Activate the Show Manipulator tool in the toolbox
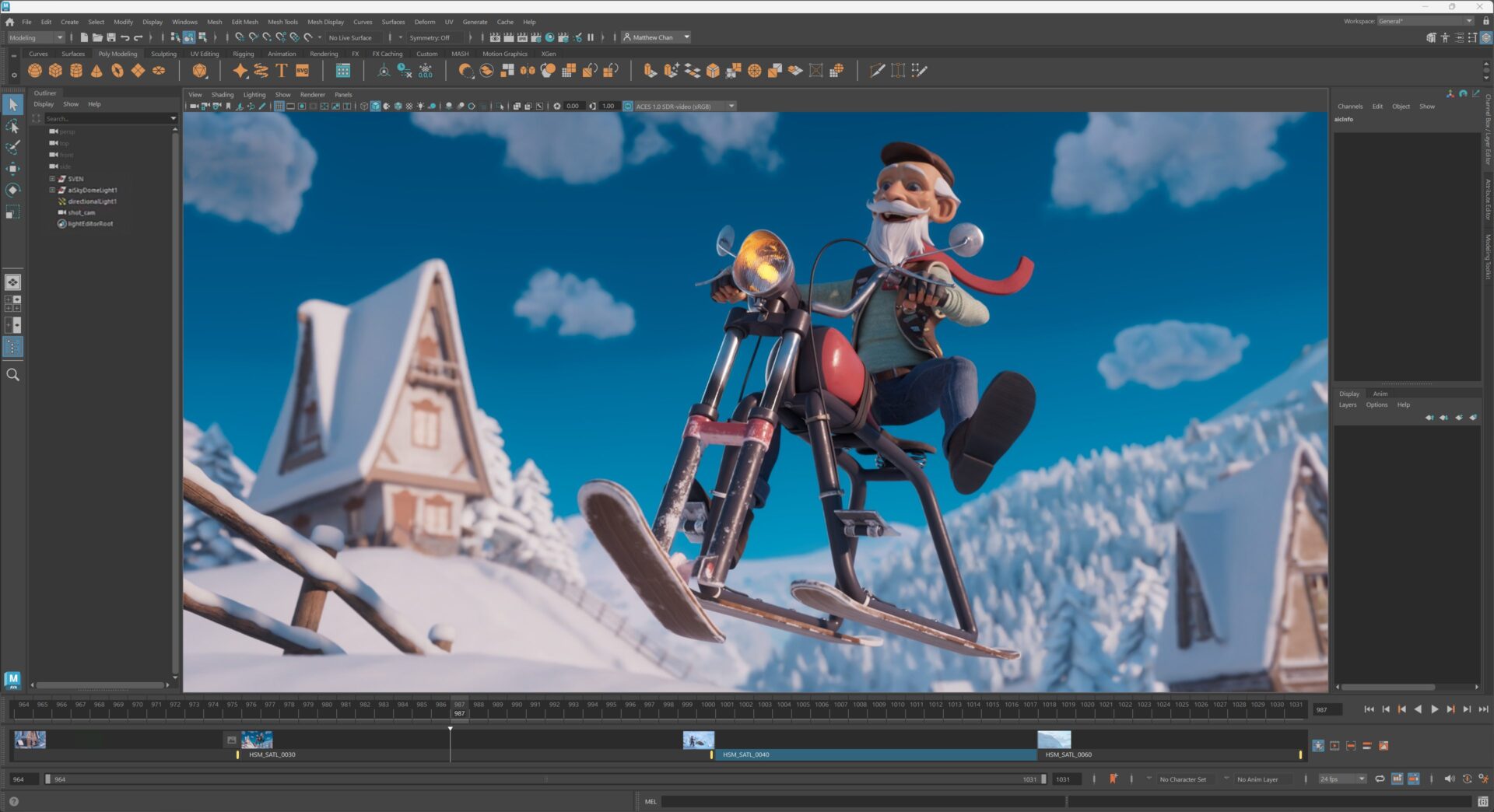1494x812 pixels. (13, 211)
